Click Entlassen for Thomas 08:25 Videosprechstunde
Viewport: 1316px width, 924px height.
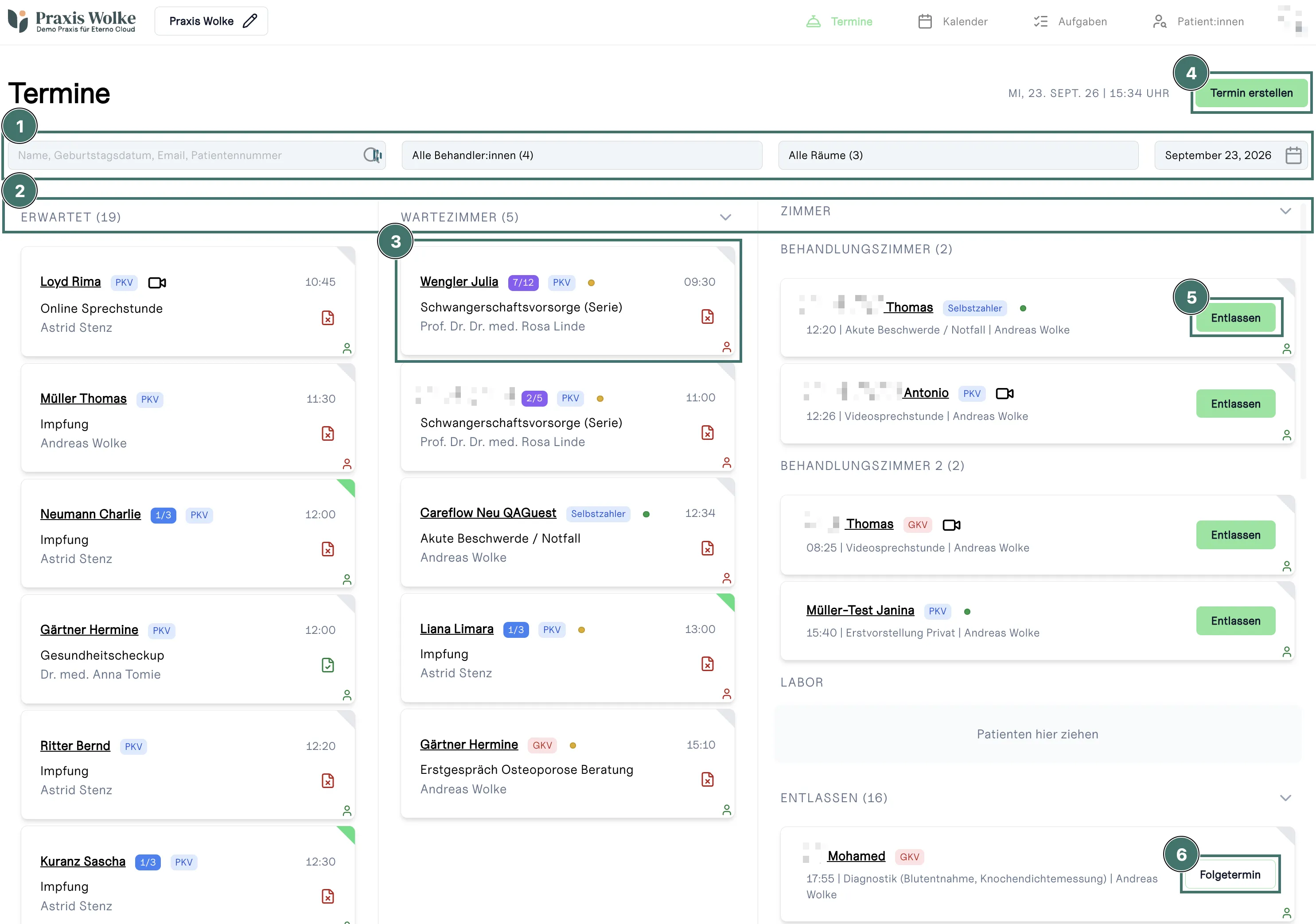coord(1236,535)
